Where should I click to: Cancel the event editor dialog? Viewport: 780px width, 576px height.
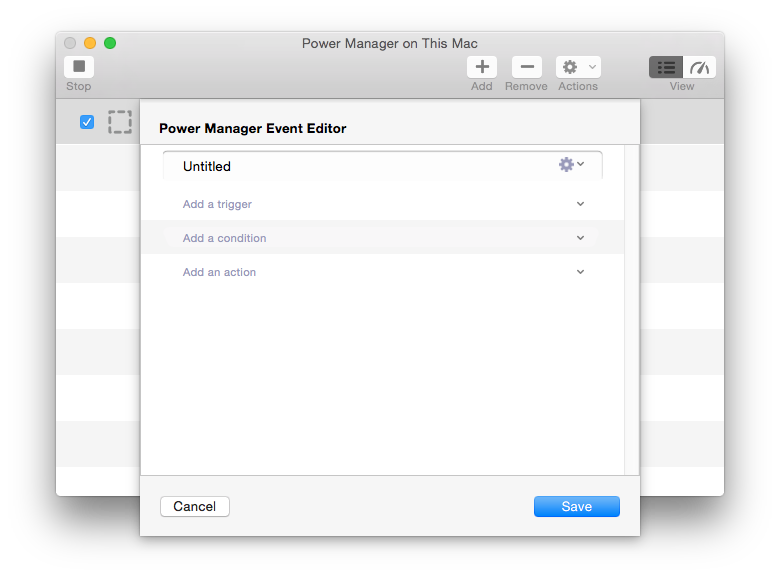click(x=195, y=506)
